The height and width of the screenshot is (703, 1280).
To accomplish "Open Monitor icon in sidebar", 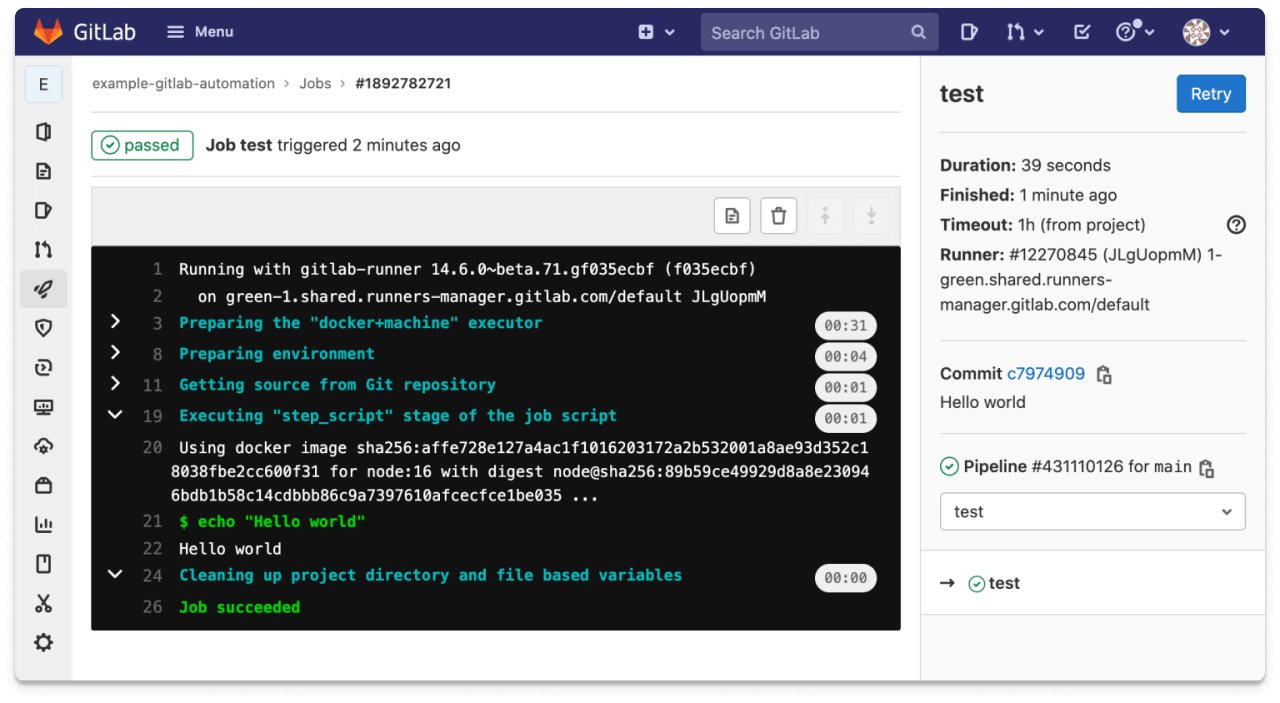I will click(43, 407).
